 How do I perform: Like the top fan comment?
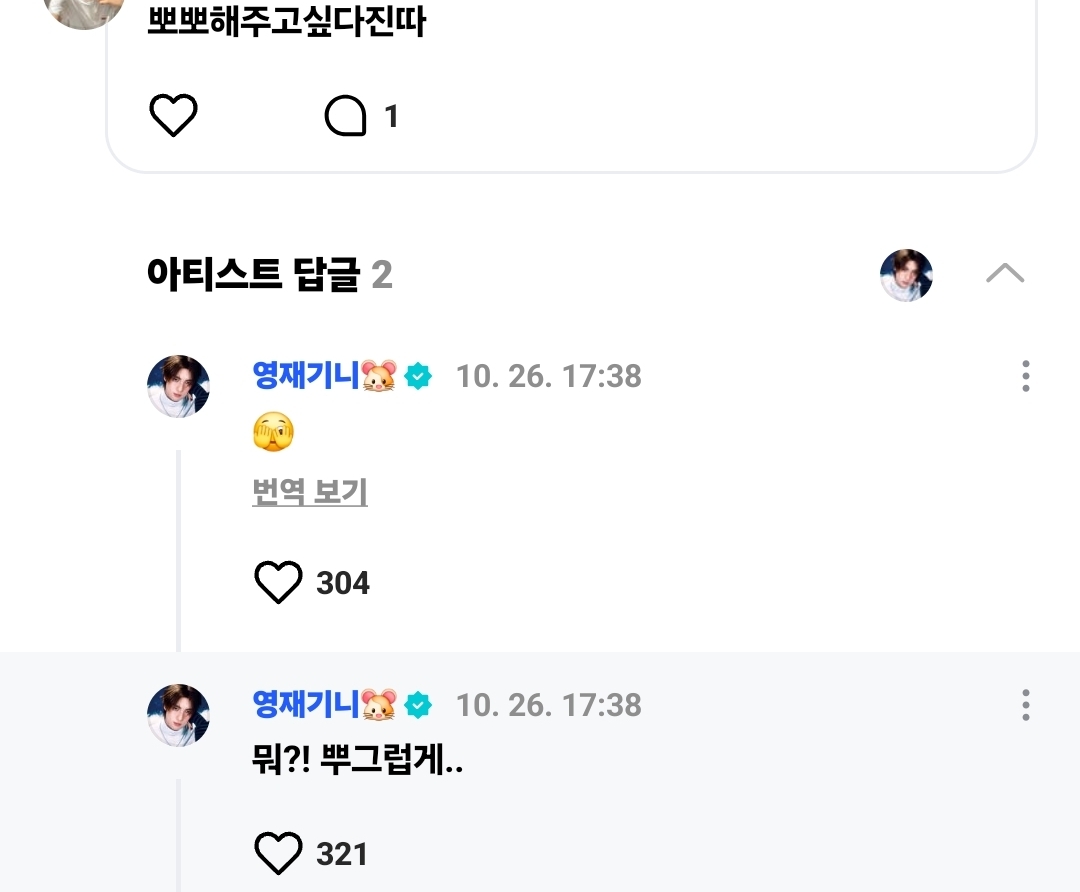tap(174, 116)
